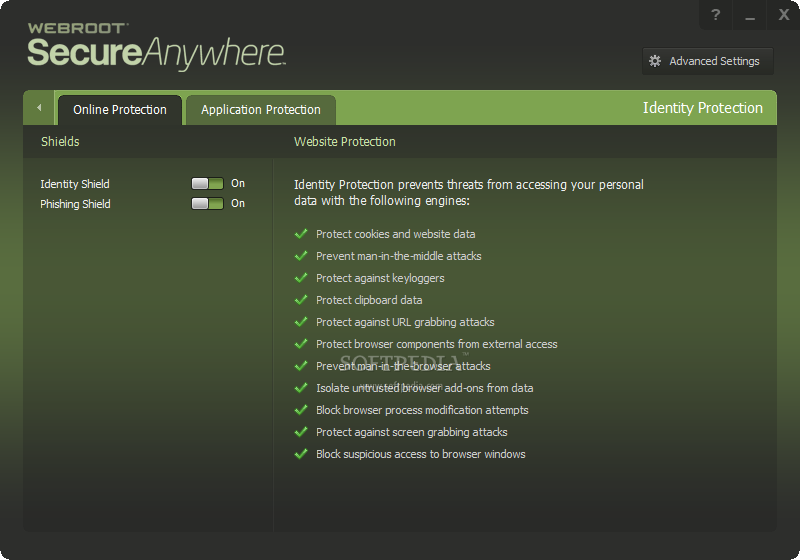
Task: Click text 'Protect browser components from external access'
Action: (437, 344)
